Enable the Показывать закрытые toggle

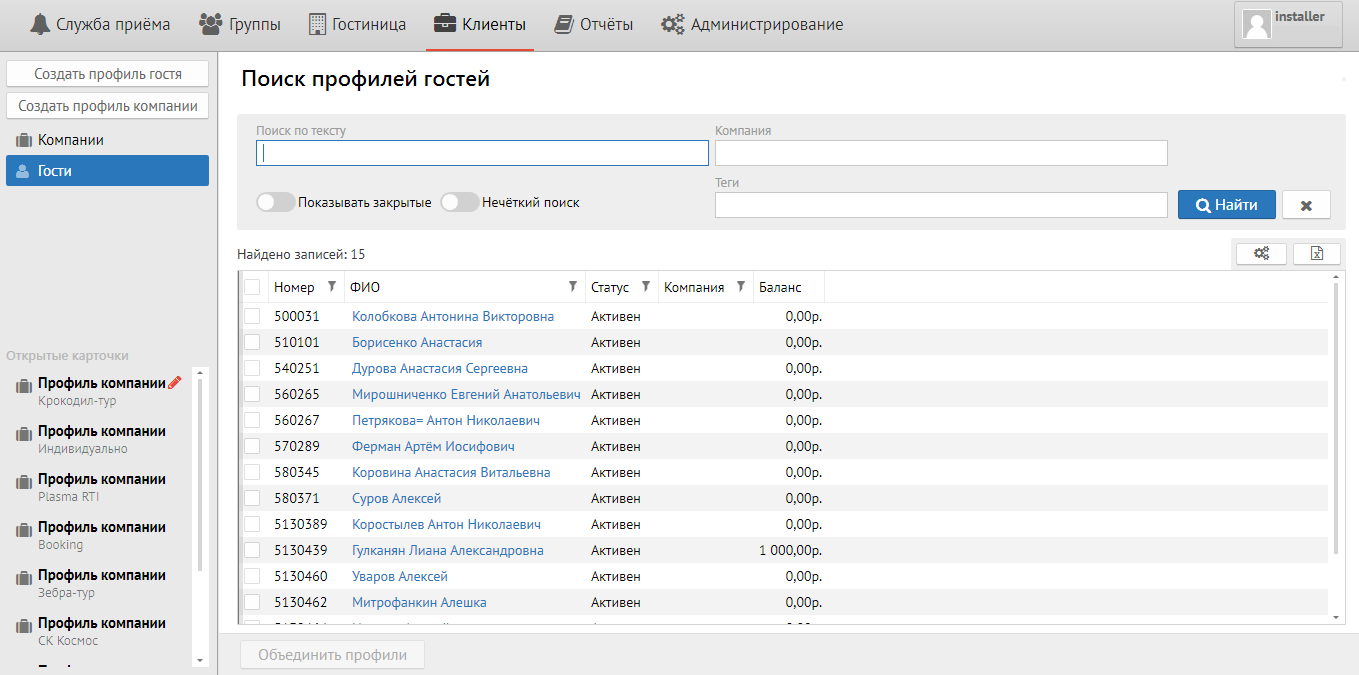pyautogui.click(x=276, y=202)
